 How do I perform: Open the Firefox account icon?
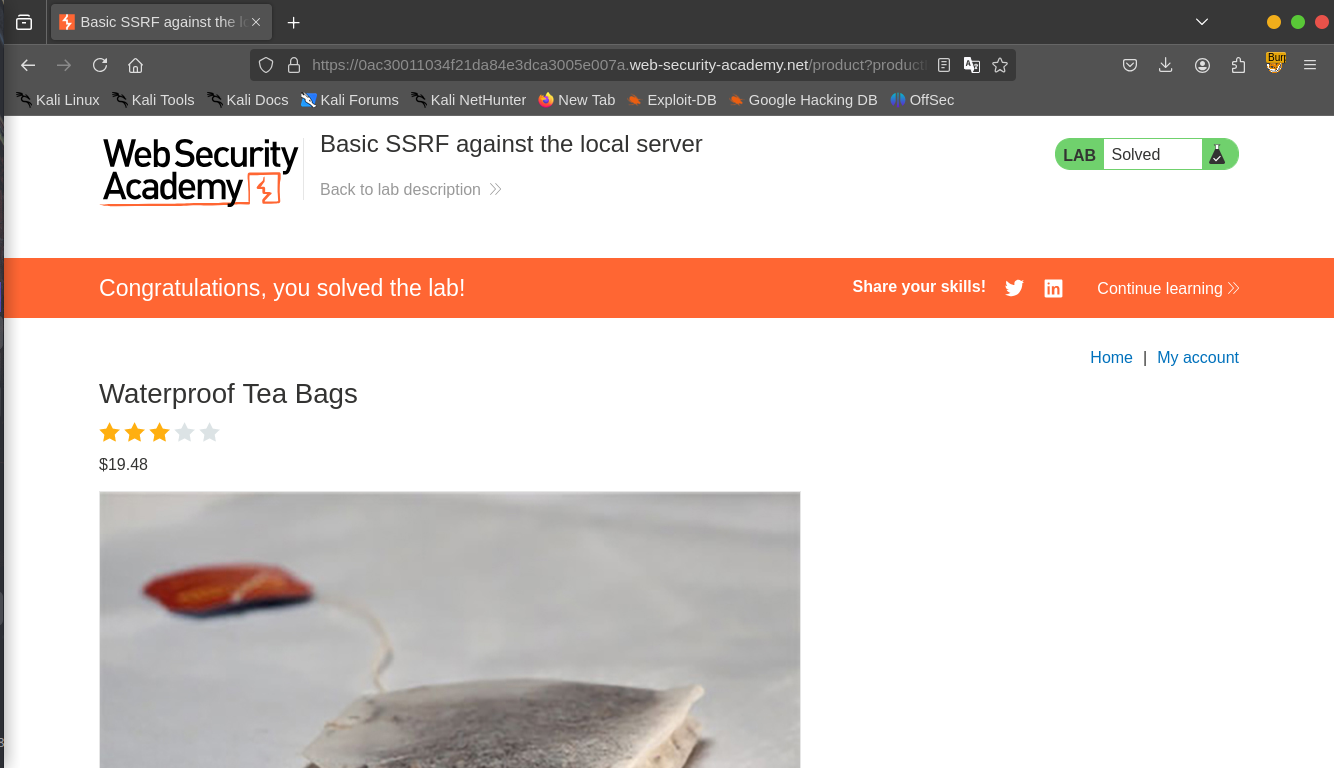1202,64
